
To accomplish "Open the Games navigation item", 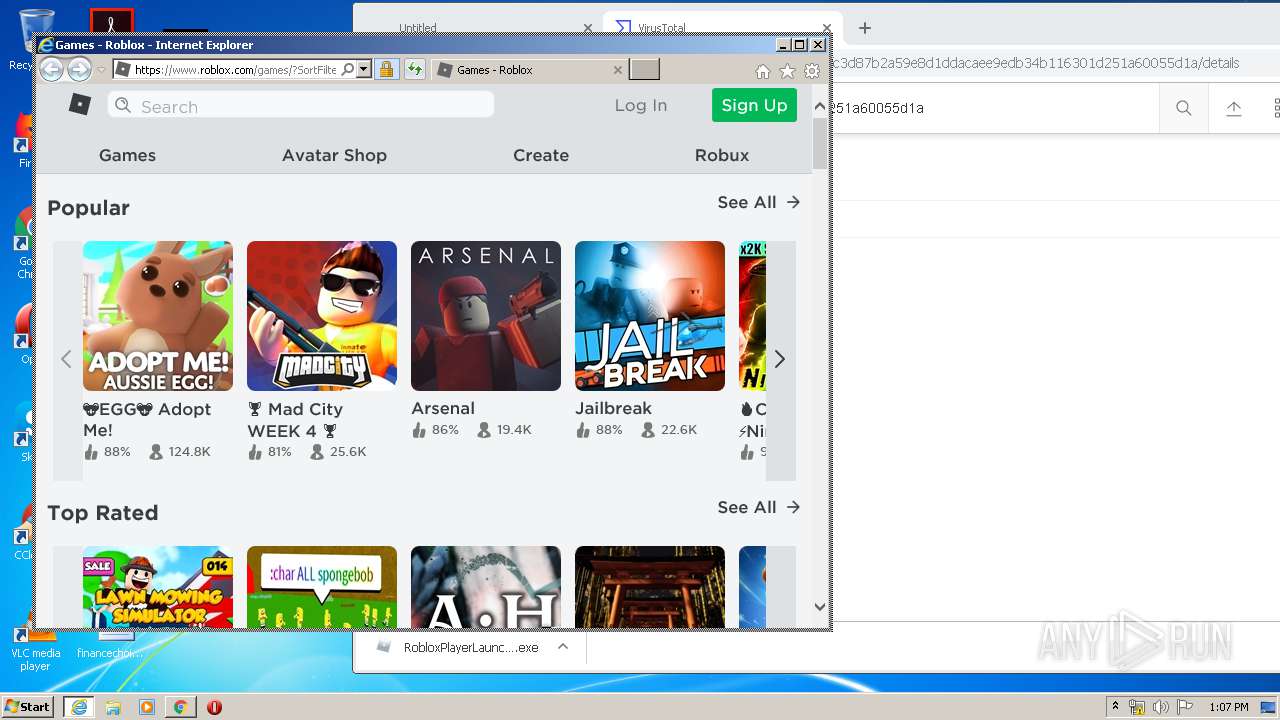I will tap(127, 155).
